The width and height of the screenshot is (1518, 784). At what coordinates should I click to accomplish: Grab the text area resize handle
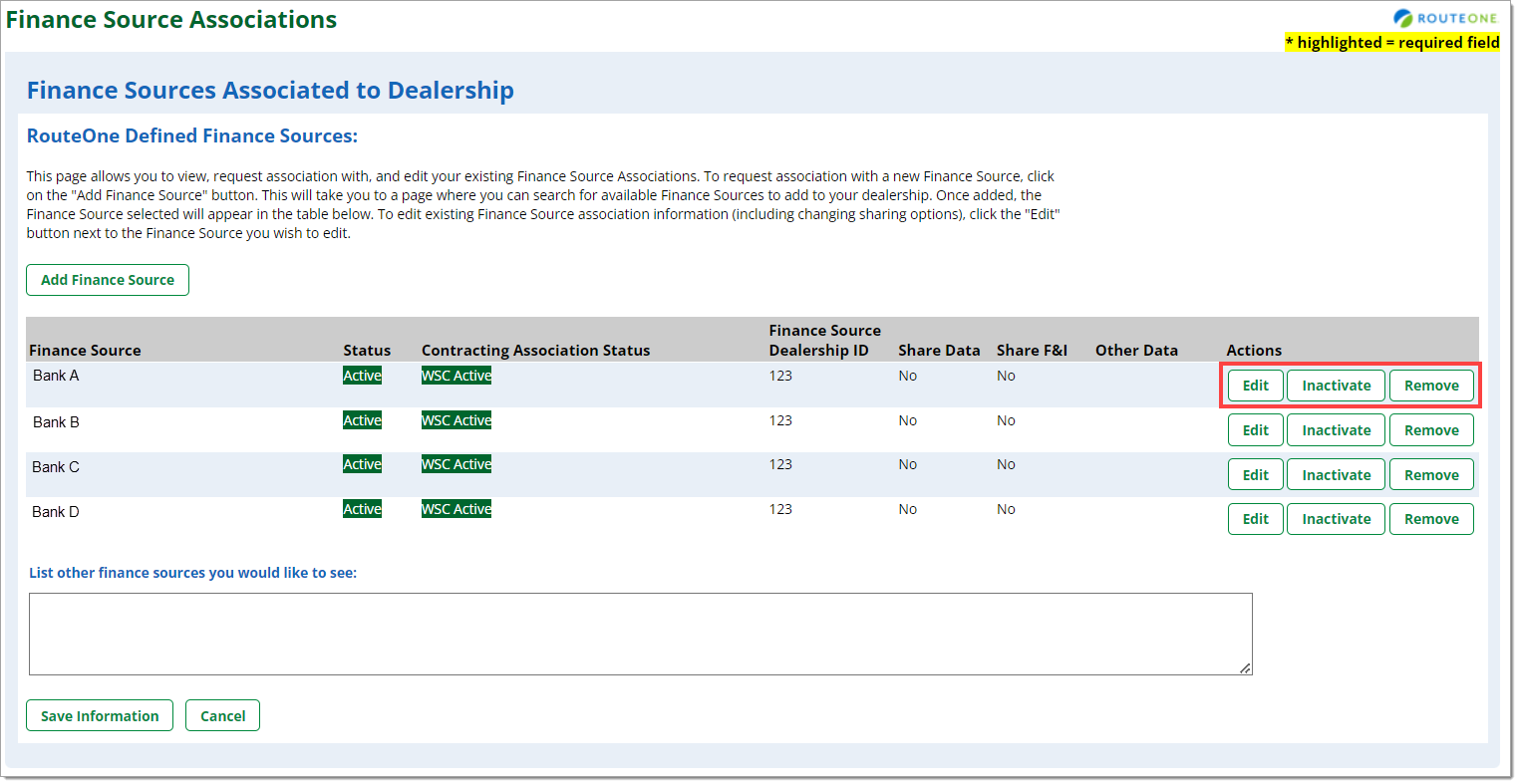pos(1245,668)
